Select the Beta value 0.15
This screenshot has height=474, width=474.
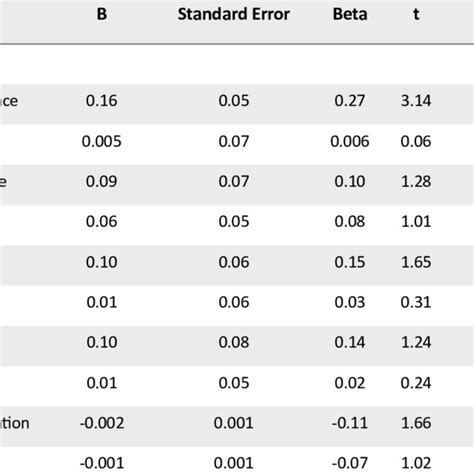click(x=350, y=262)
